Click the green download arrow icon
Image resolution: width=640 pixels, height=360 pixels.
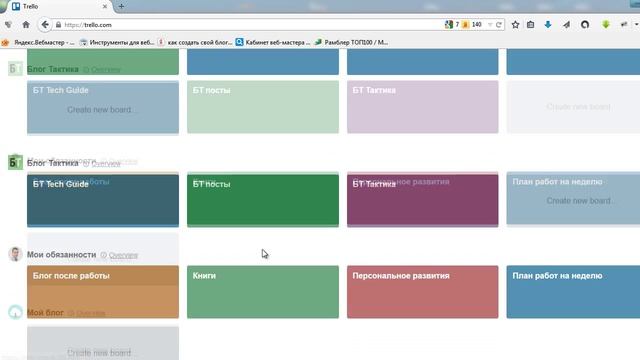[x=606, y=25]
